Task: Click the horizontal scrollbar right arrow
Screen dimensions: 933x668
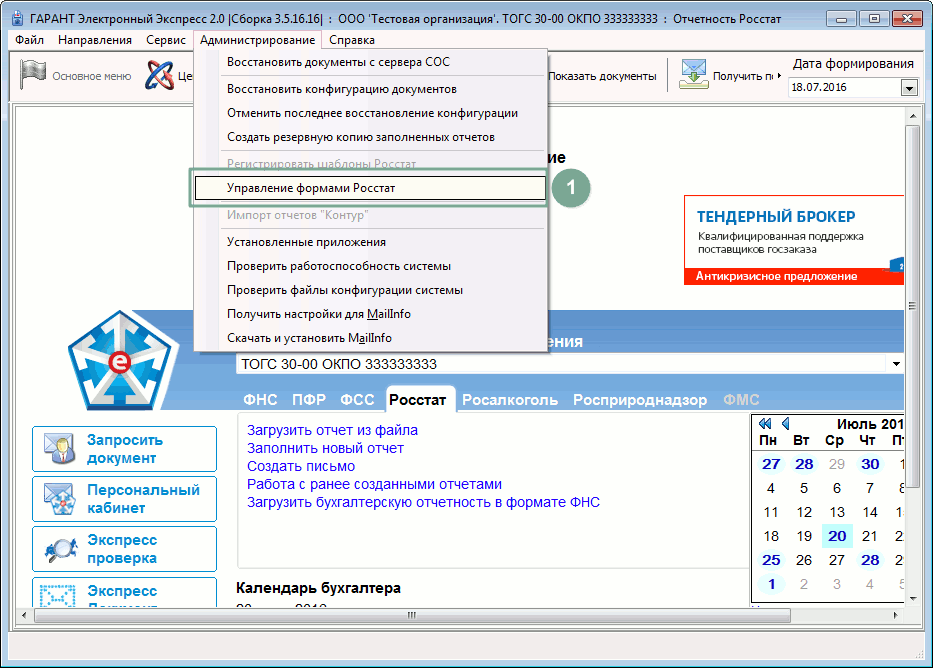Action: (x=896, y=616)
